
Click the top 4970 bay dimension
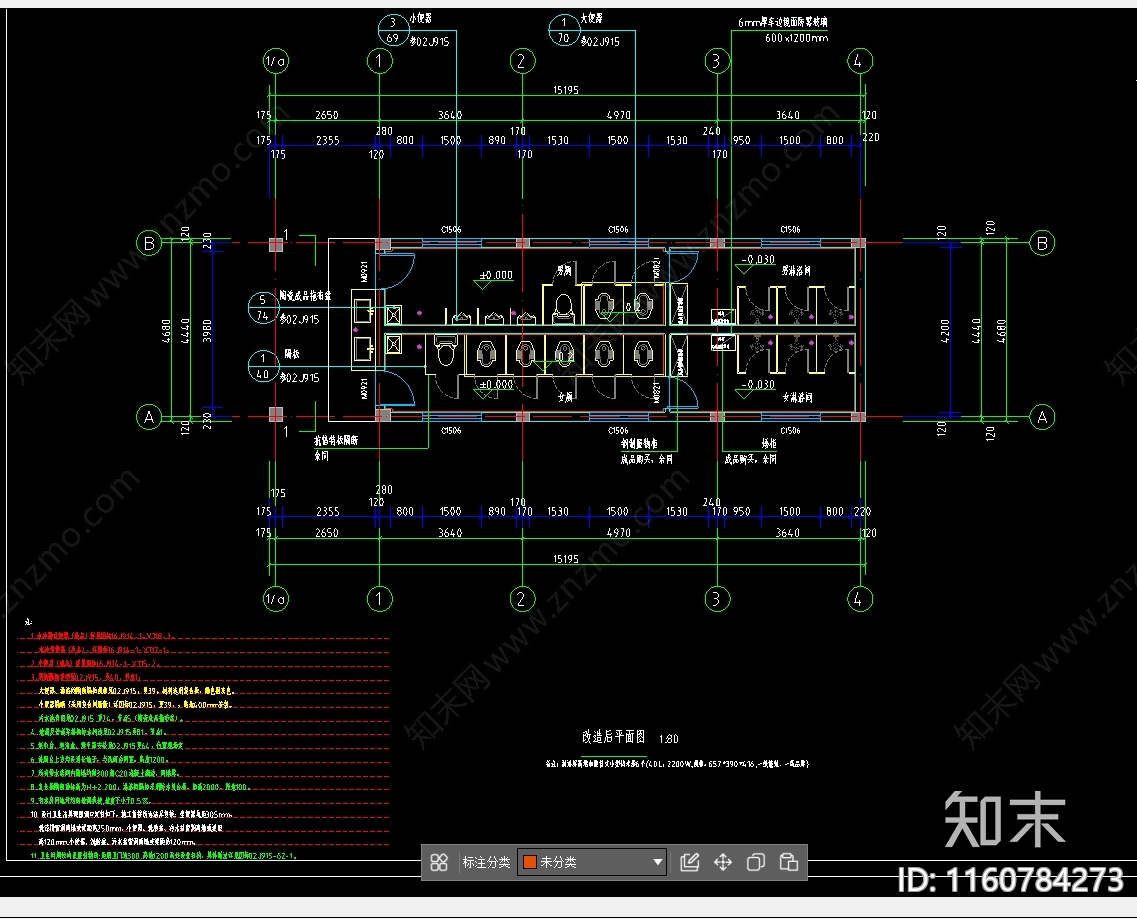[x=619, y=115]
